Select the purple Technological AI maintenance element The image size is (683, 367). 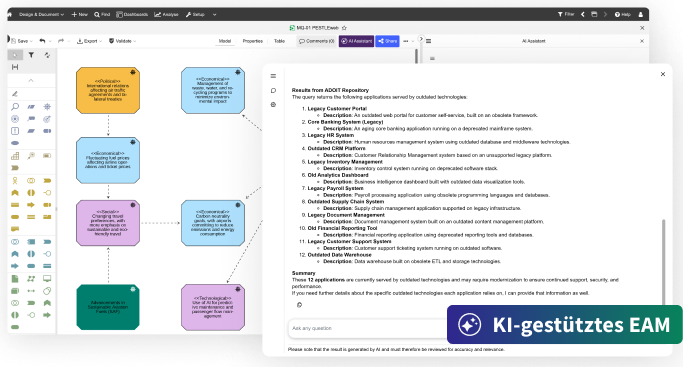tap(213, 307)
